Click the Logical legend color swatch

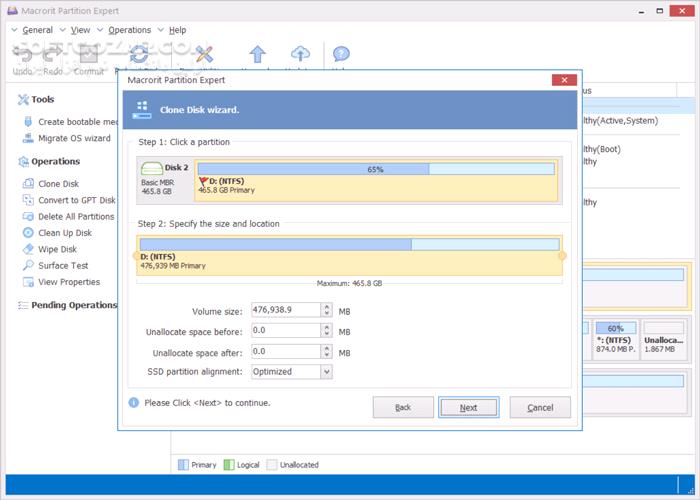pos(229,465)
